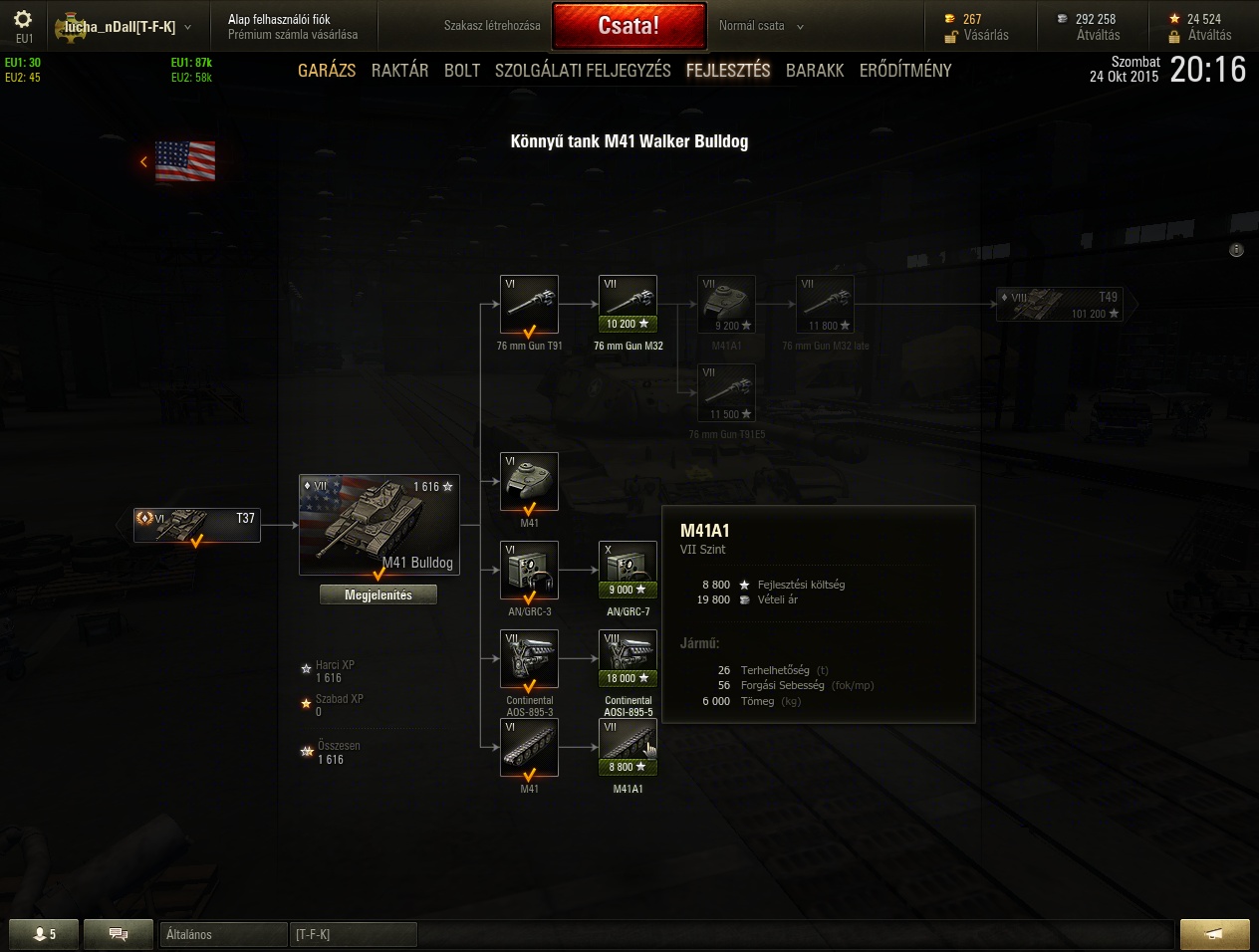The image size is (1259, 952).
Task: Select the 76 mm Gun M32 module
Action: click(628, 305)
